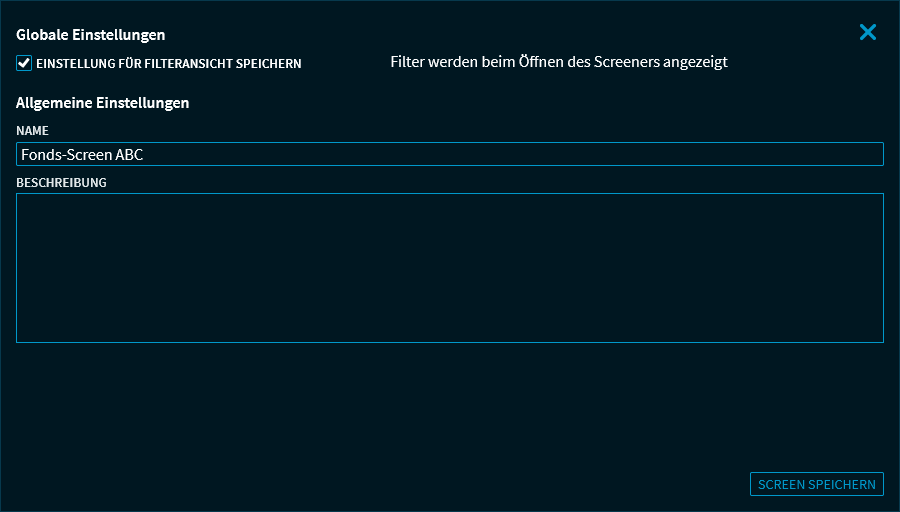Close the settings dialog with the X icon
Screen dimensions: 900x512
tap(867, 32)
